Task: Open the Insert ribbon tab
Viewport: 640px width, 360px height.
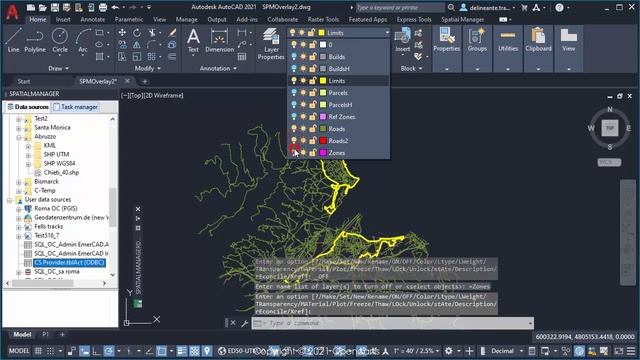Action: click(63, 19)
